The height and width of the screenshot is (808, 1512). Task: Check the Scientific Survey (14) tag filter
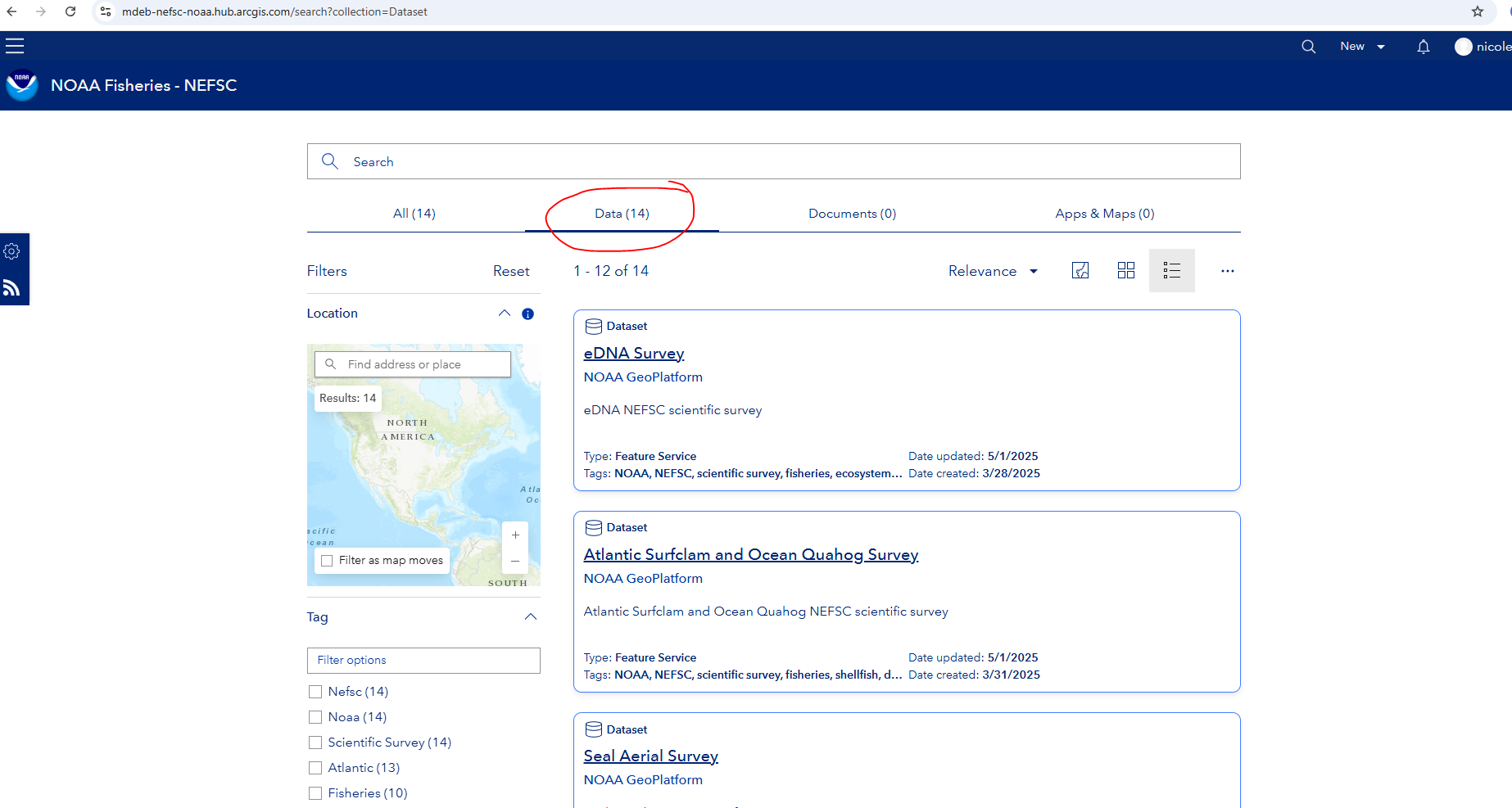(x=315, y=743)
